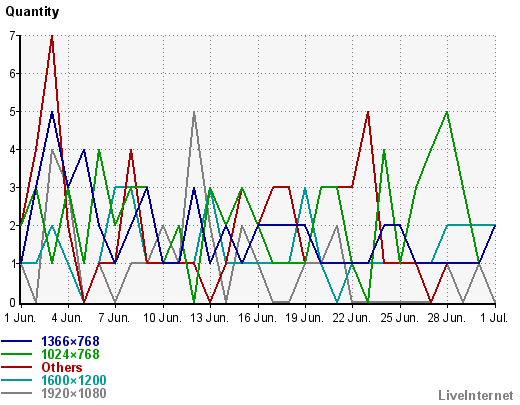Click the Others legend label
The height and width of the screenshot is (405, 520).
tap(62, 367)
